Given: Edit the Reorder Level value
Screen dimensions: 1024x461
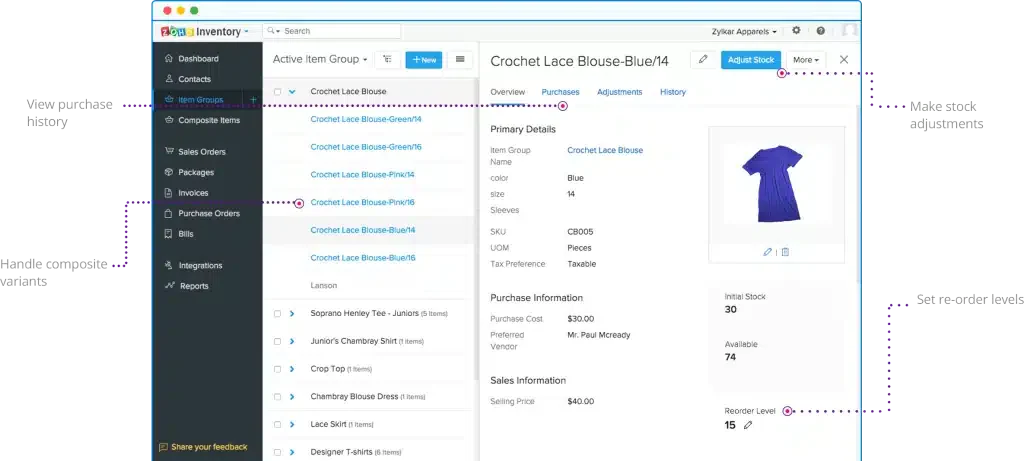Looking at the screenshot, I should pyautogui.click(x=748, y=425).
